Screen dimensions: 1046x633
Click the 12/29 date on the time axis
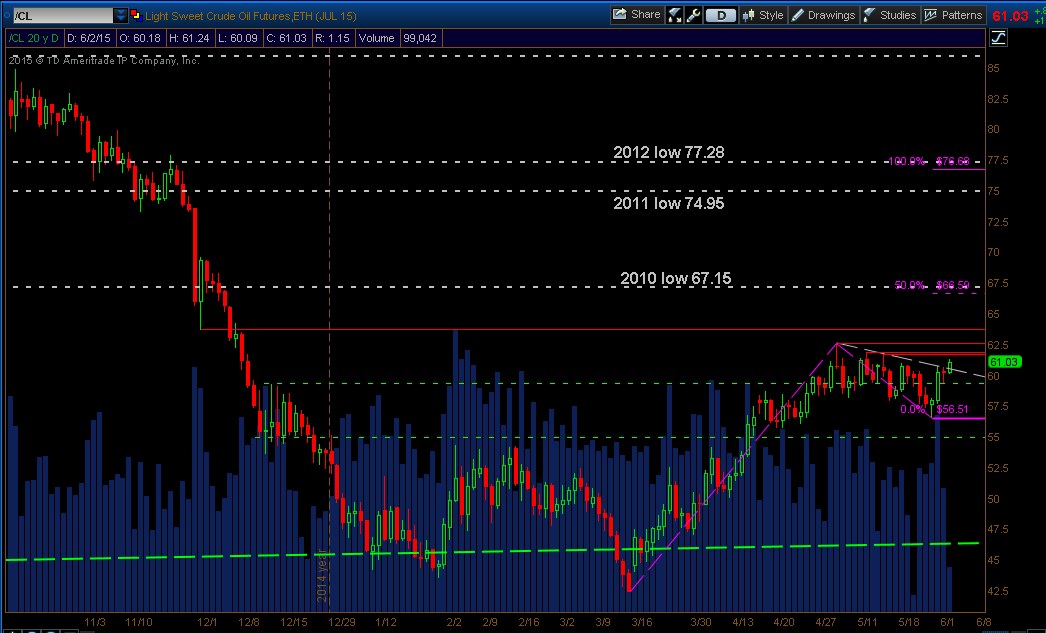point(342,622)
